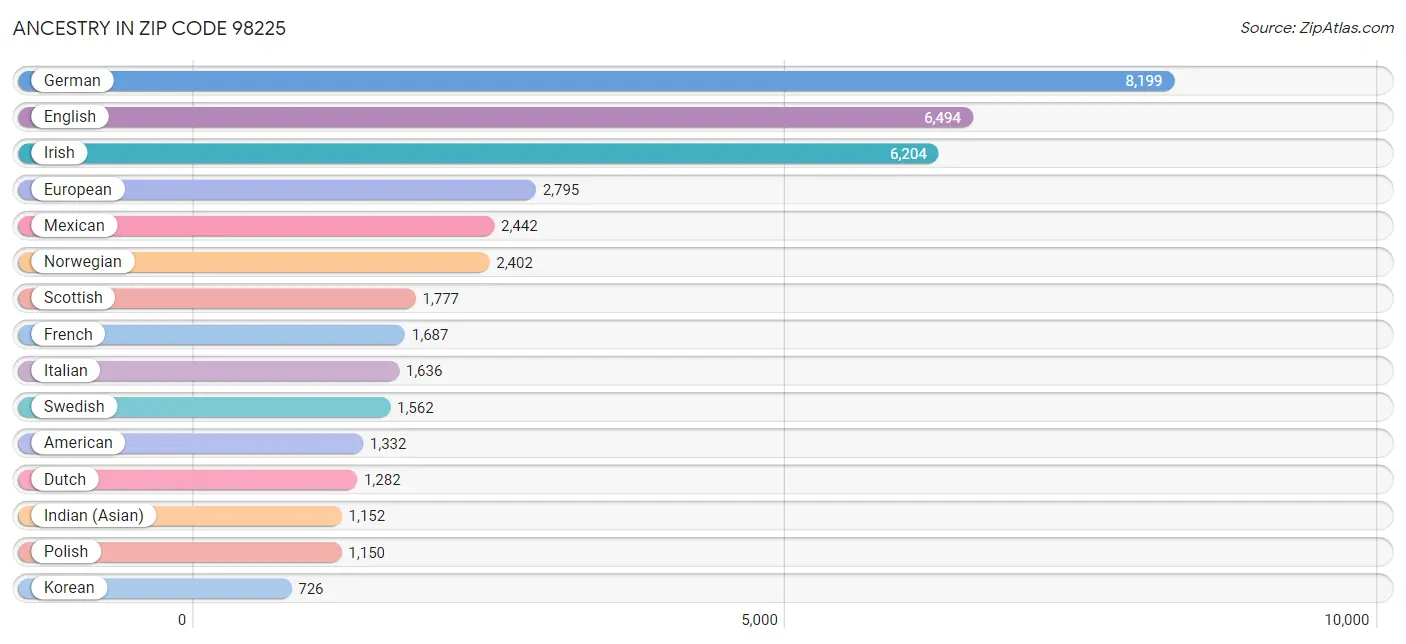Click the European ancestry label

pos(78,189)
